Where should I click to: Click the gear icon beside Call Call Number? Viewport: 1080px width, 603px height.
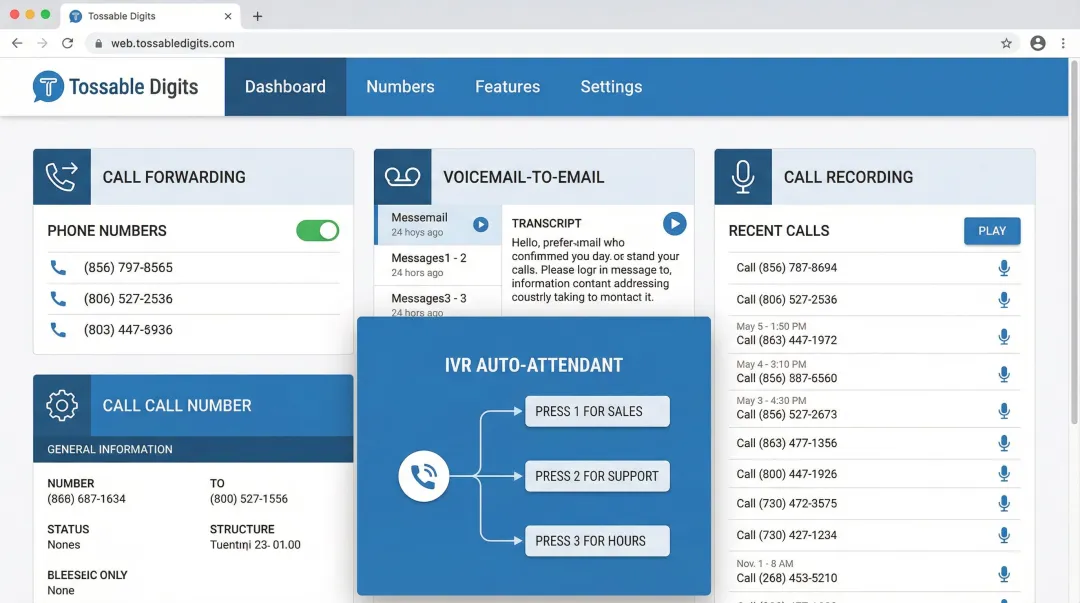61,405
